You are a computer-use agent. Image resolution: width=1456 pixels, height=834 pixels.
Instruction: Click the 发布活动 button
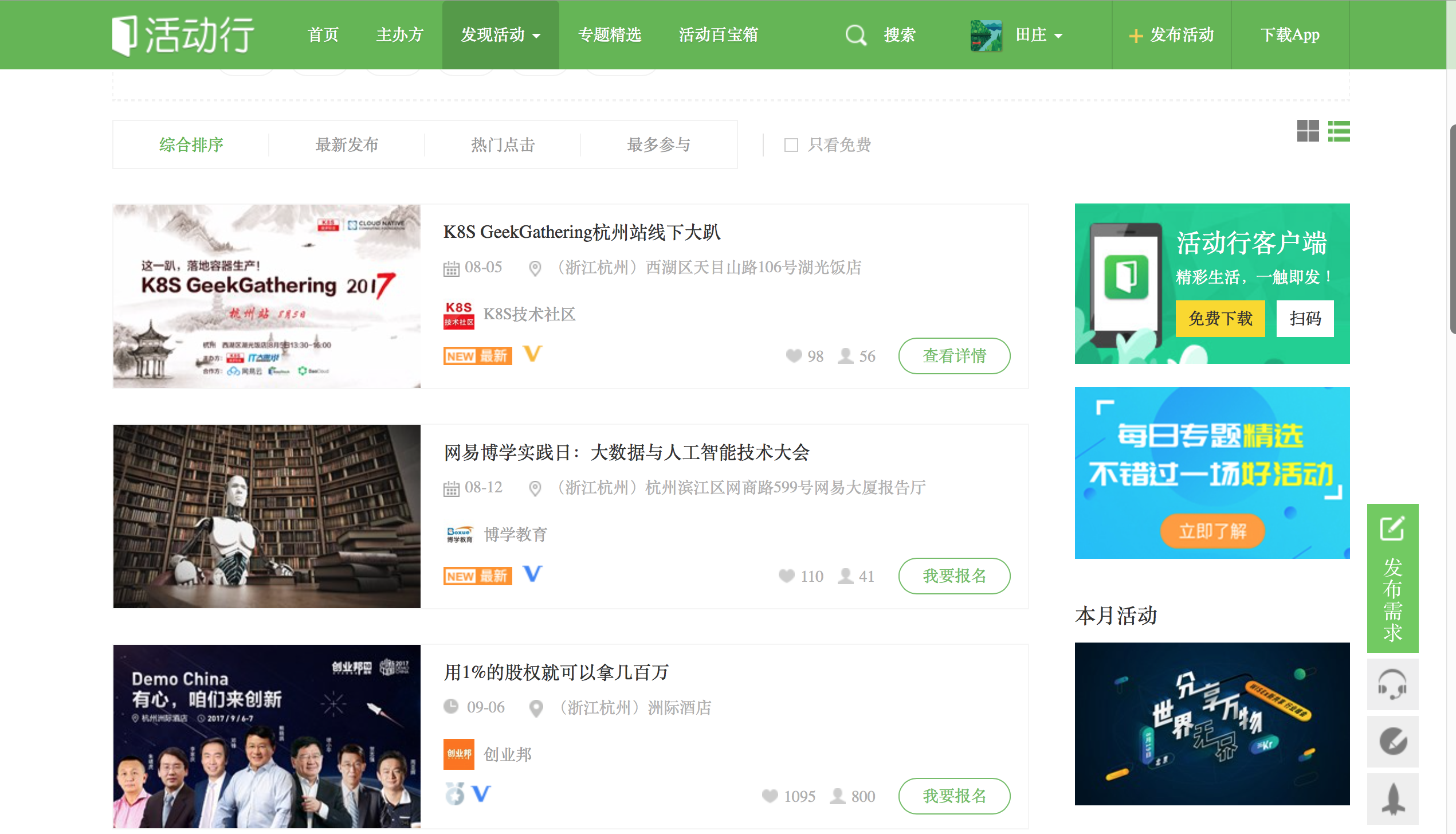1171,35
